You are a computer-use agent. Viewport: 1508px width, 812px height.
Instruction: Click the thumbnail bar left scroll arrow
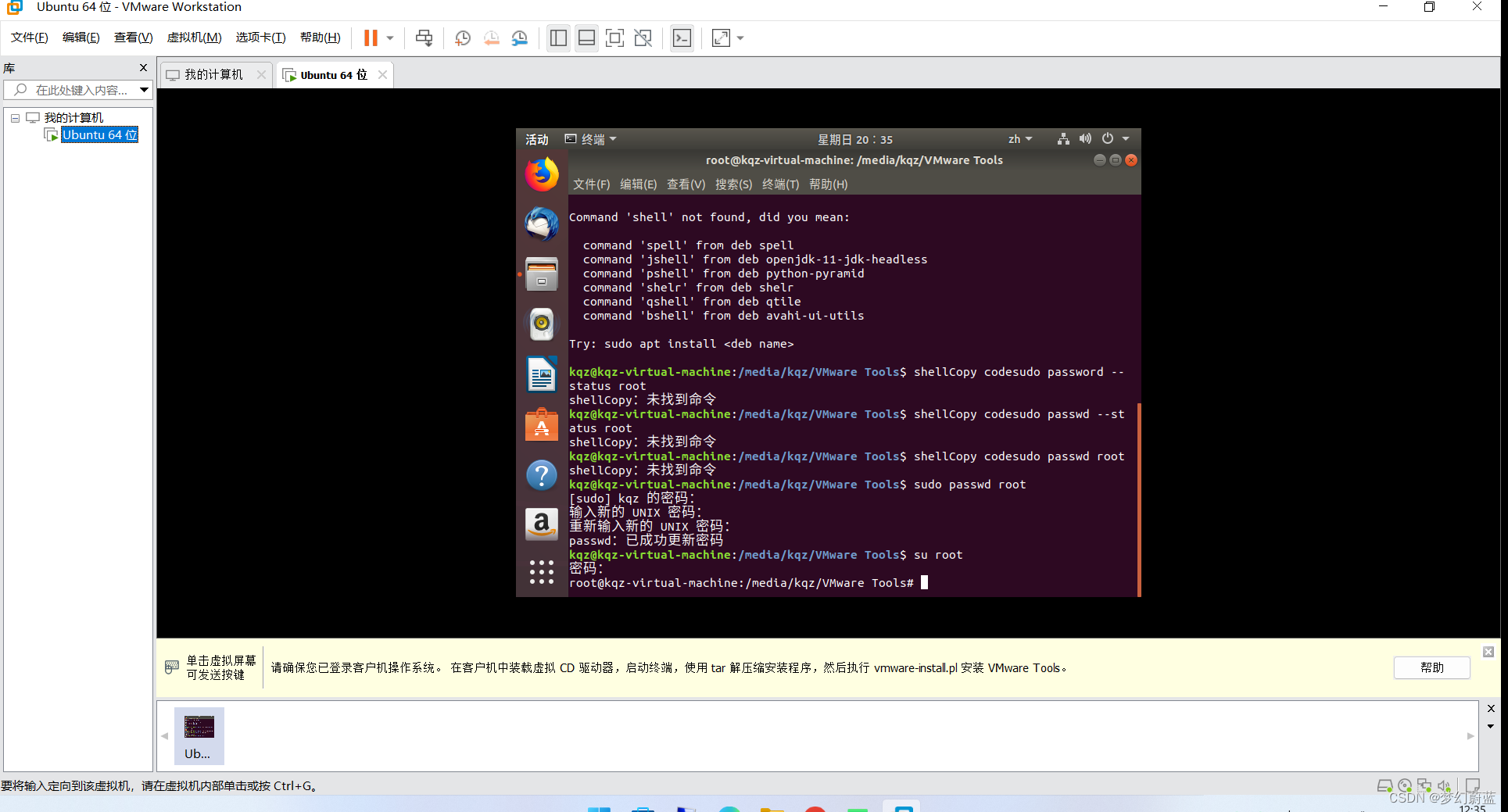point(164,735)
